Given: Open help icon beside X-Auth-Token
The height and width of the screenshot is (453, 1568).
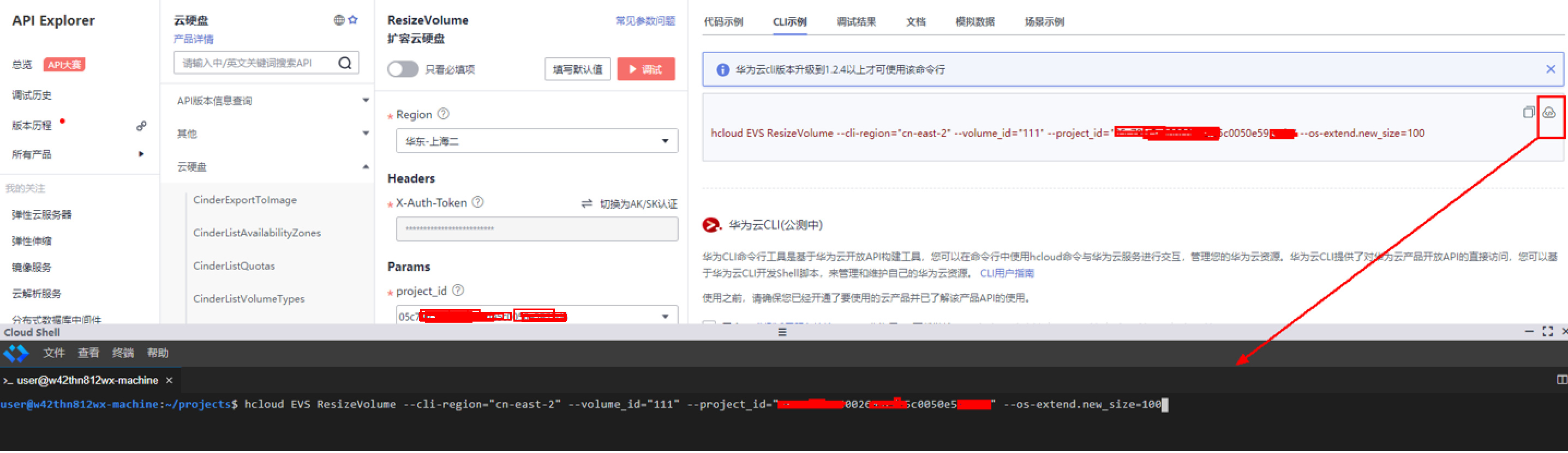Looking at the screenshot, I should click(478, 202).
